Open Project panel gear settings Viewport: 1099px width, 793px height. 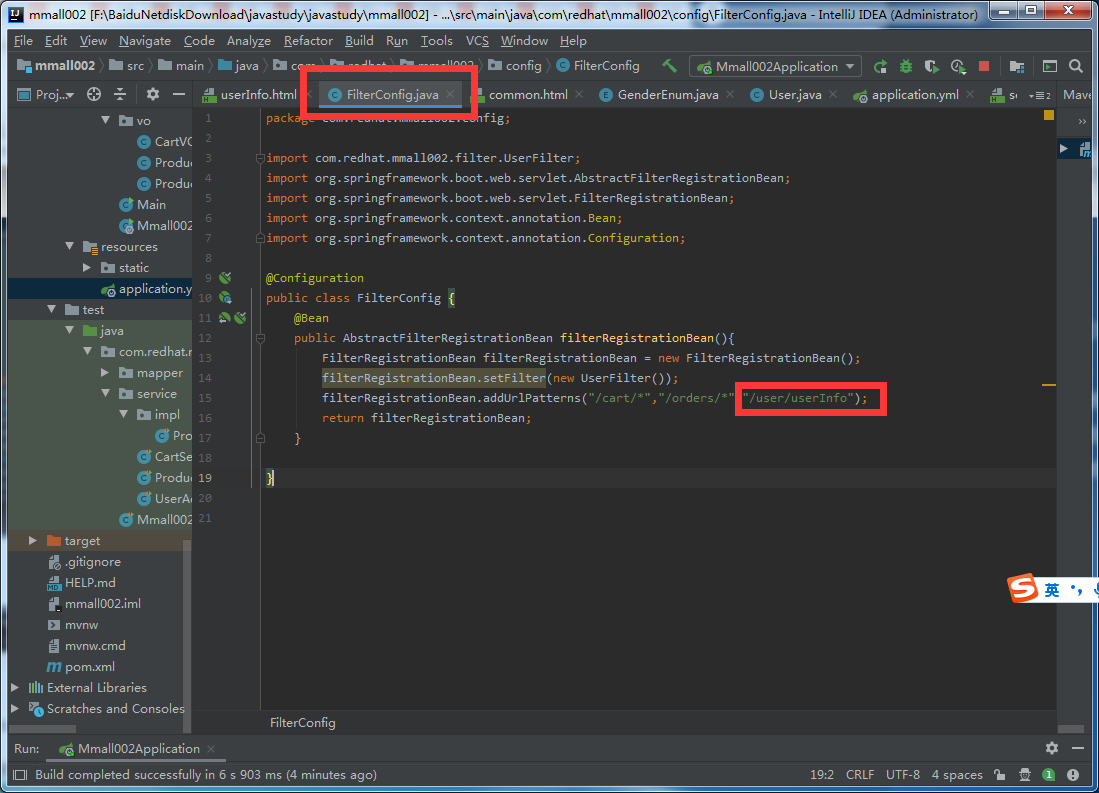pyautogui.click(x=153, y=94)
